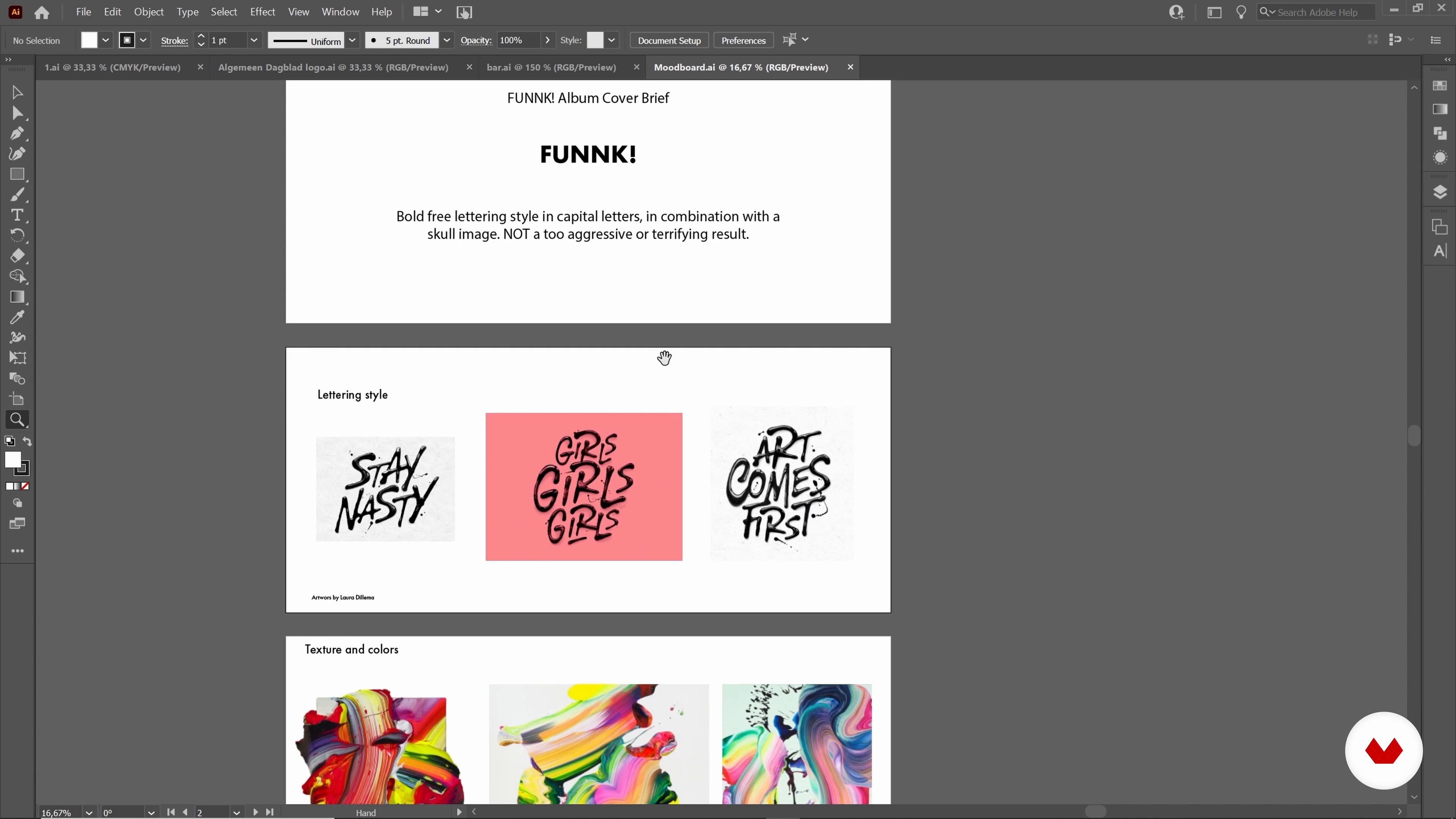
Task: Open the stroke weight dropdown
Action: tap(254, 40)
